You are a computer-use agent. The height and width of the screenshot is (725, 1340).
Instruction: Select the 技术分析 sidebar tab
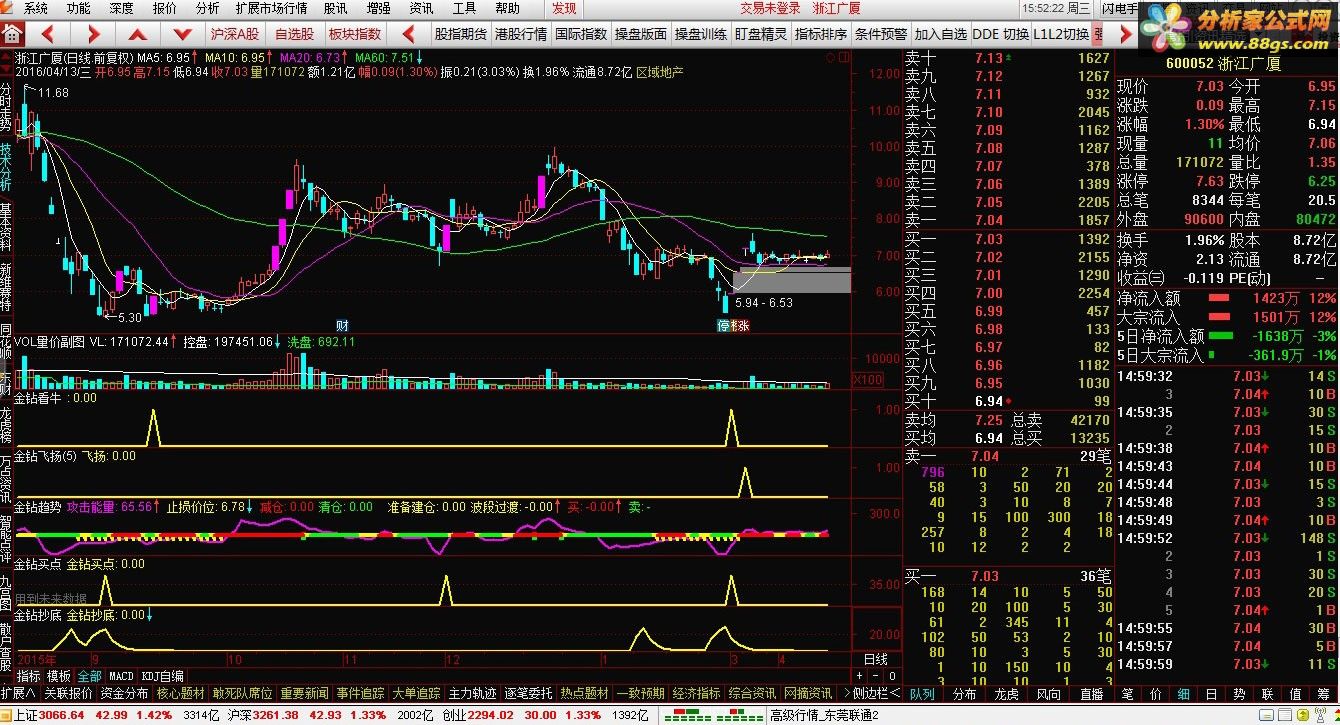coord(6,166)
